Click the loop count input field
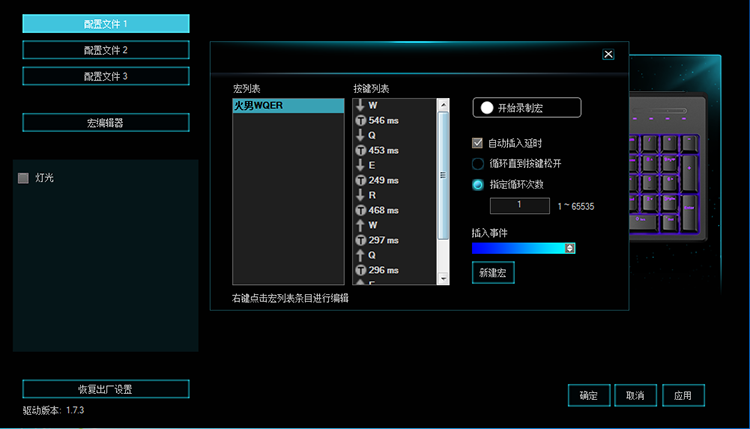Image resolution: width=750 pixels, height=429 pixels. (x=519, y=206)
